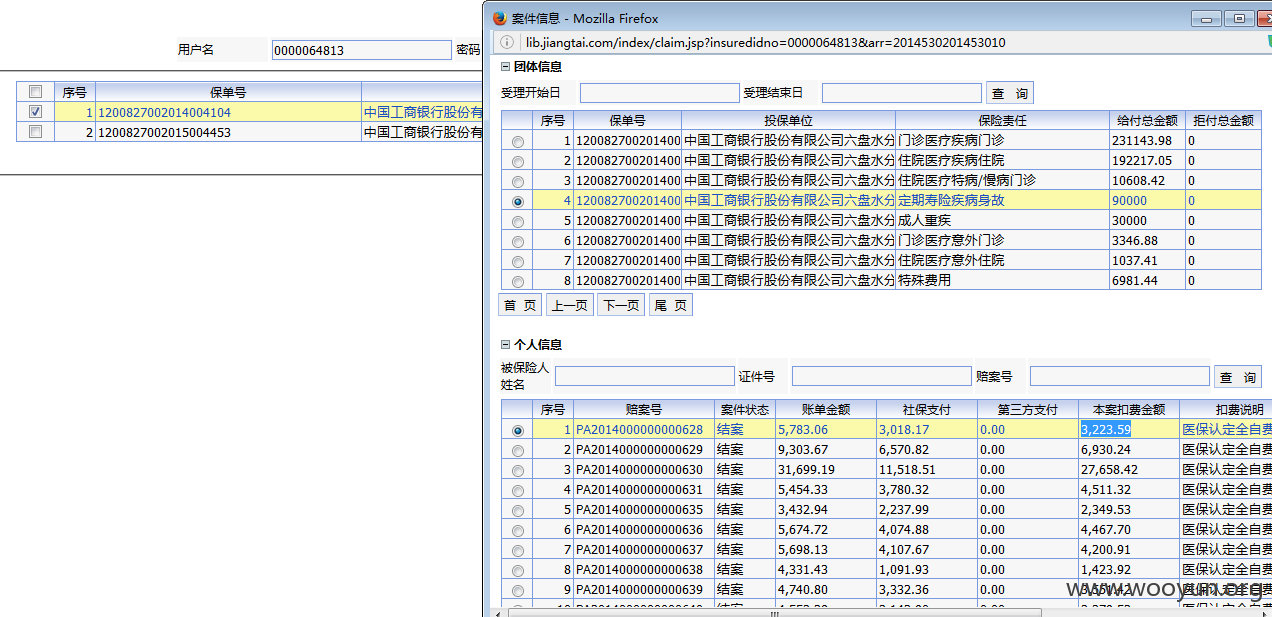Select radio for claim PA2014000000000635
1272x617 pixels.
(x=517, y=511)
